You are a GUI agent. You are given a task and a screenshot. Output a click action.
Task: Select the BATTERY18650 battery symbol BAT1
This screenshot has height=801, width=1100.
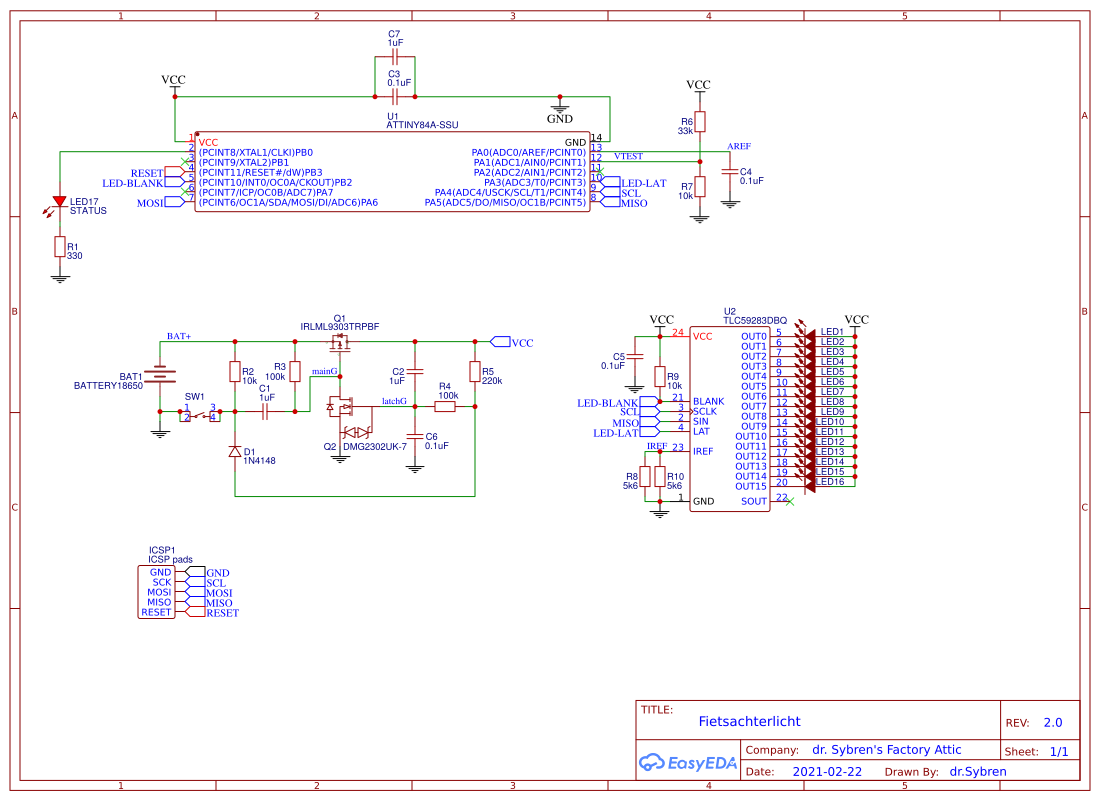tap(160, 375)
